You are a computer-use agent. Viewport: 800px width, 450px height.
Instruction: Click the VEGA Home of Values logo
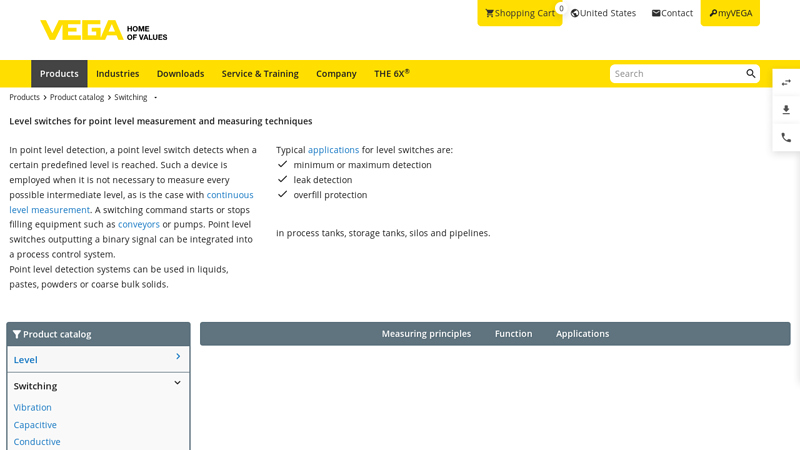pos(103,30)
